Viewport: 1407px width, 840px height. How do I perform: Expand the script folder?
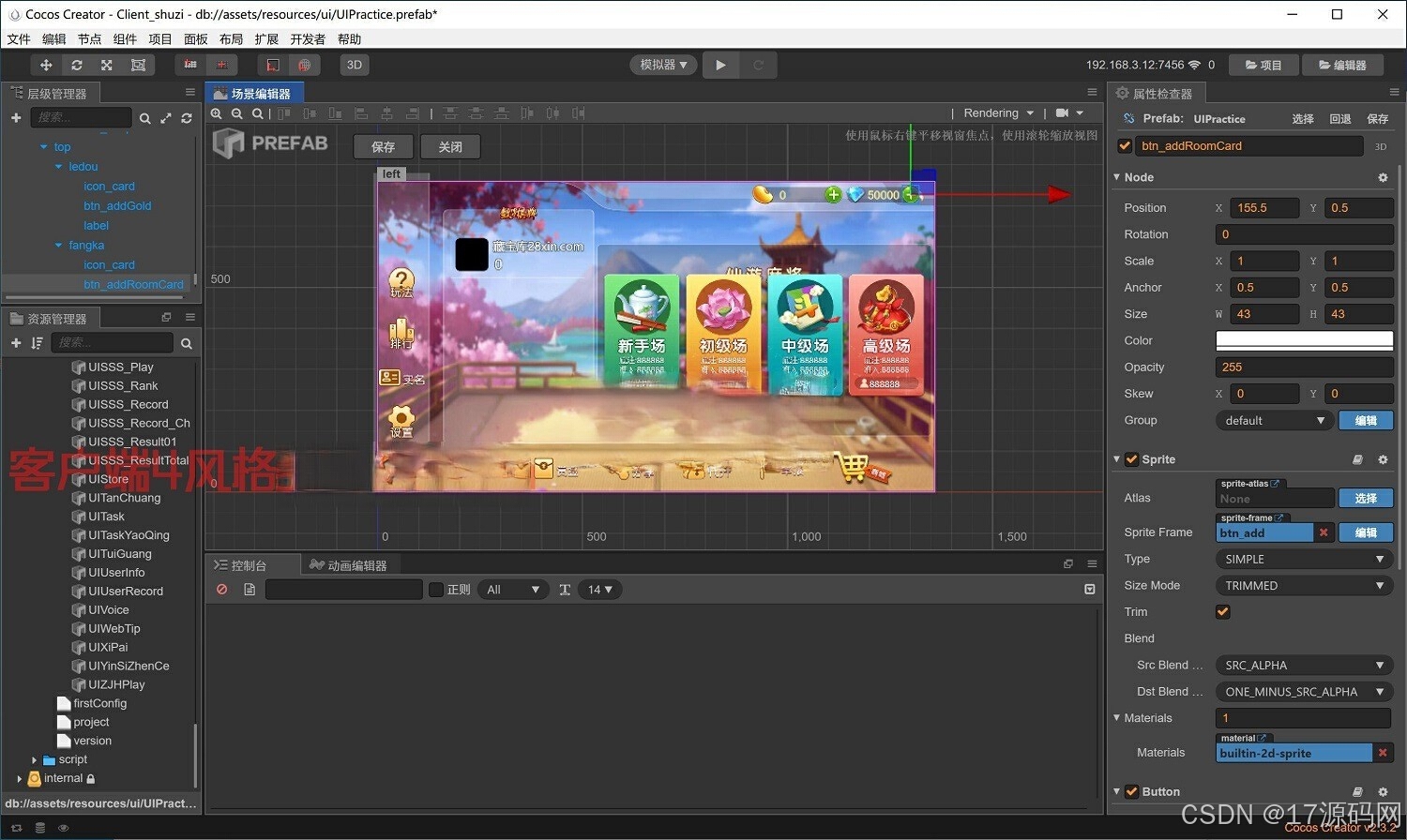coord(35,760)
